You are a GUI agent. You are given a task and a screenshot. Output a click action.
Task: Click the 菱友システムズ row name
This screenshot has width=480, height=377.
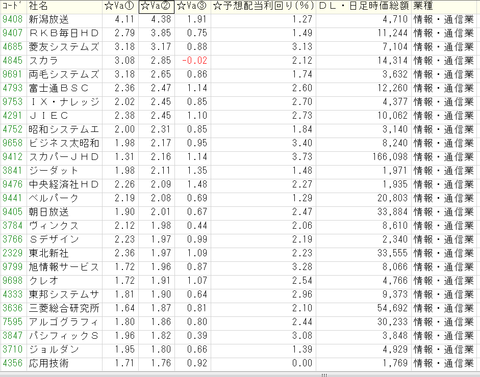pyautogui.click(x=64, y=47)
